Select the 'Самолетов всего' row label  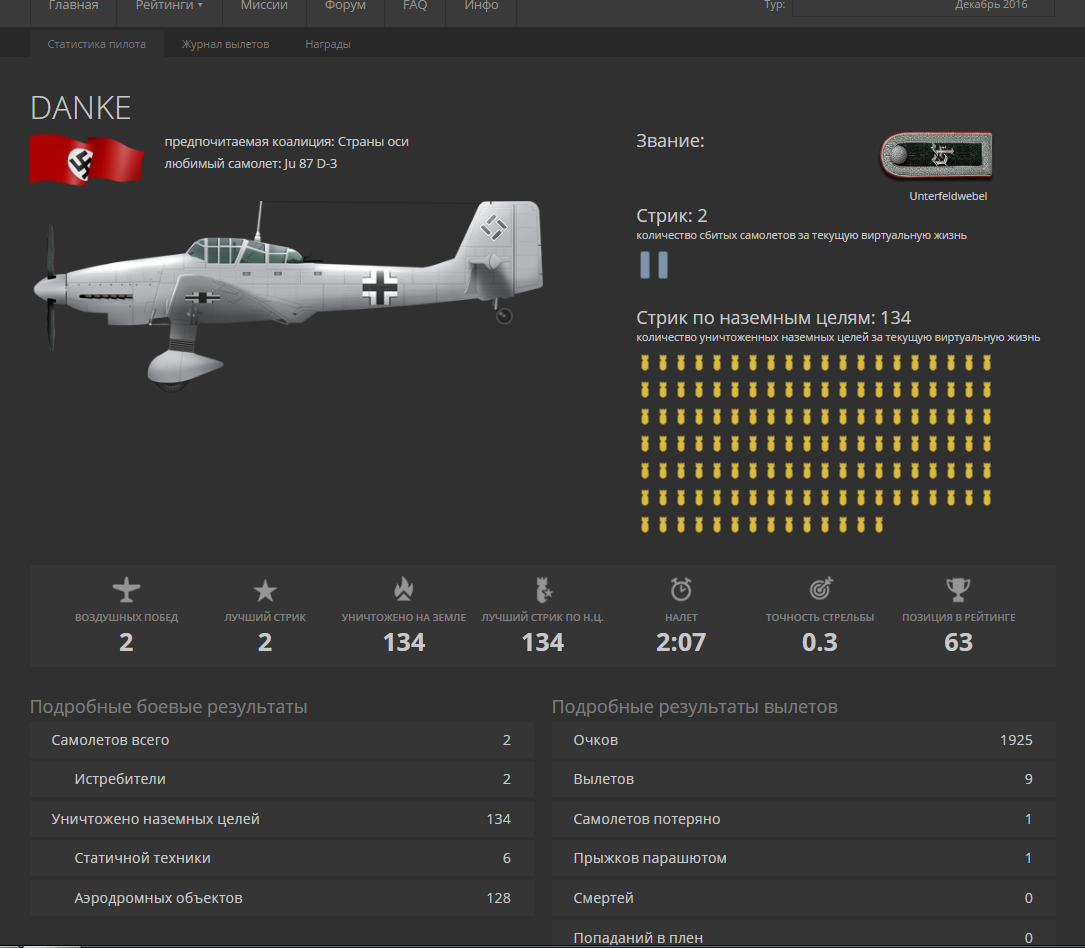click(110, 740)
